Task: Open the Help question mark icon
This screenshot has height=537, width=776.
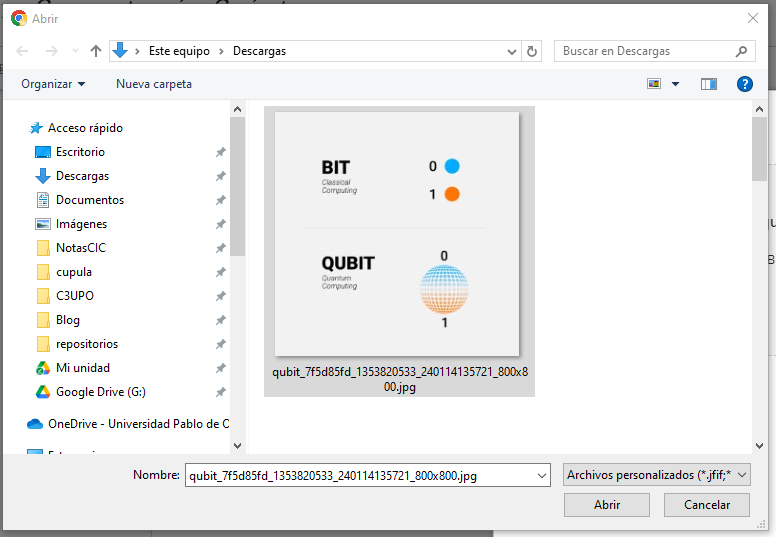Action: point(744,84)
